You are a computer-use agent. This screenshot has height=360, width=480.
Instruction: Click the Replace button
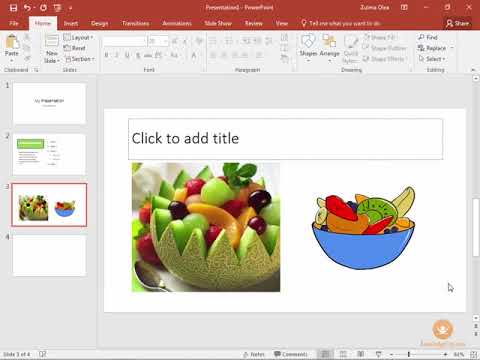pos(432,48)
